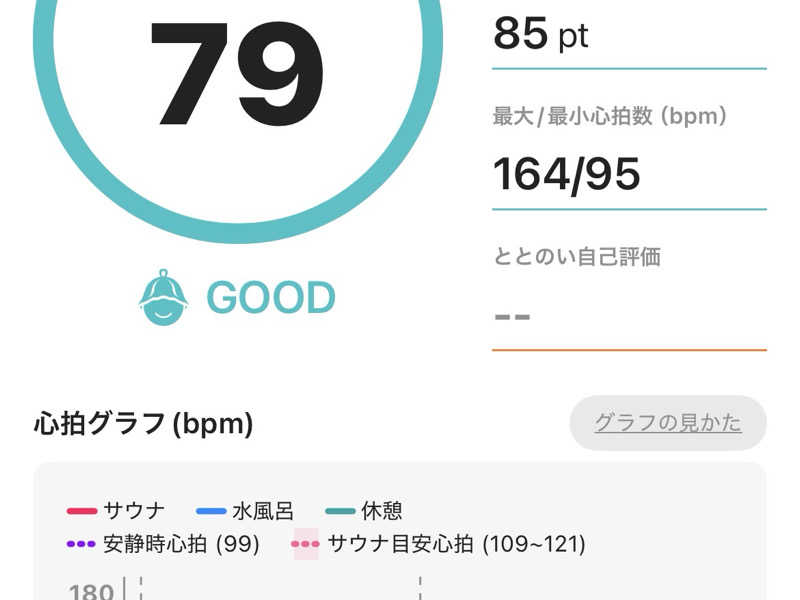Click the red サウナ legend line

(x=81, y=511)
